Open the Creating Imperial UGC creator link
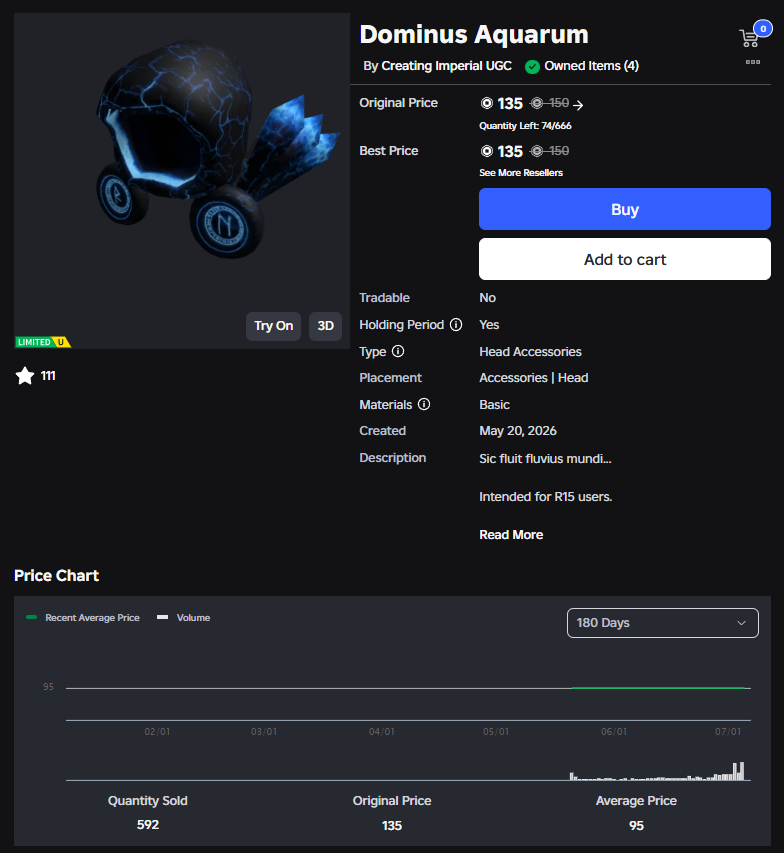Viewport: 784px width, 853px height. point(446,66)
